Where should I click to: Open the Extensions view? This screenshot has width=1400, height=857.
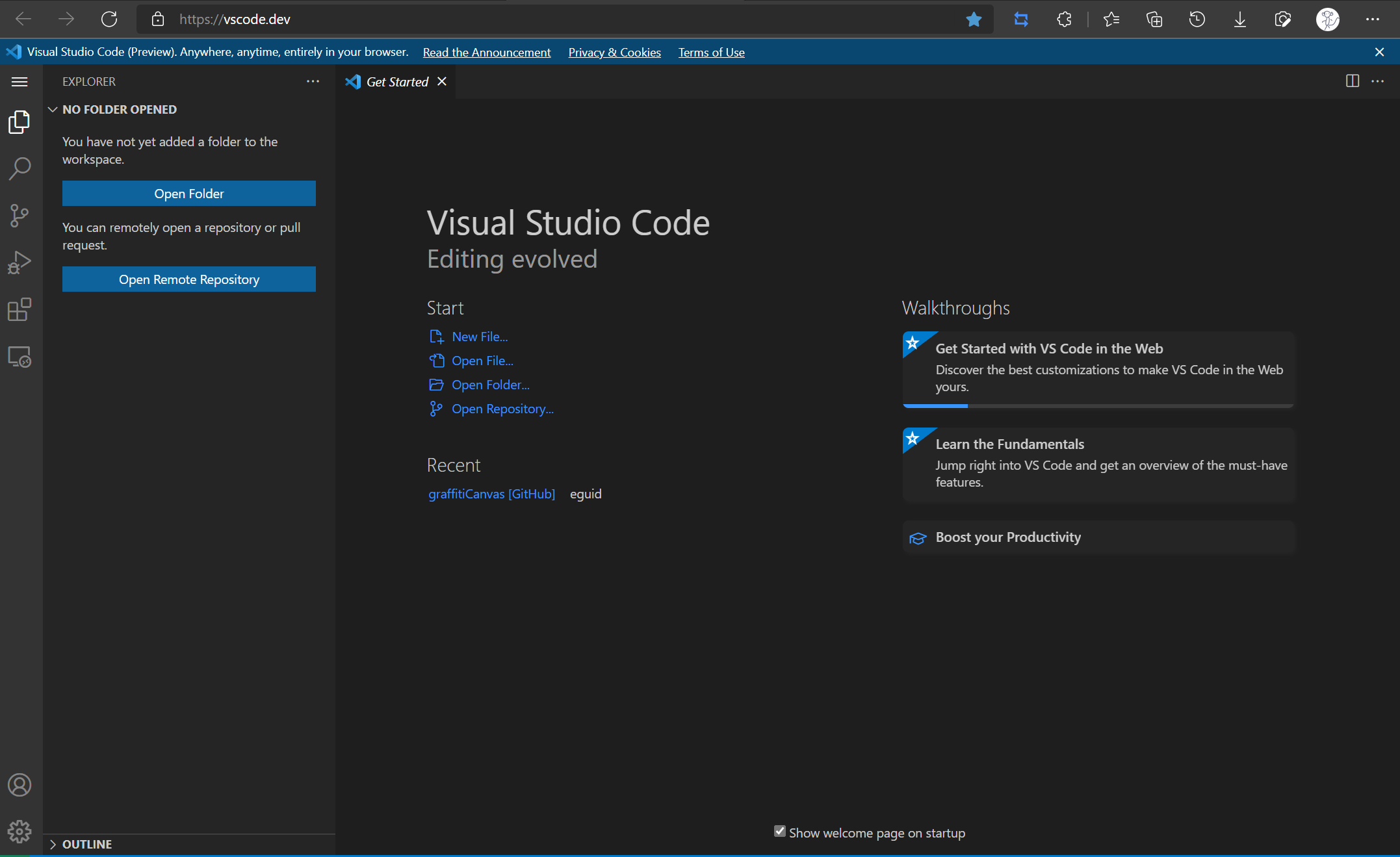19,309
